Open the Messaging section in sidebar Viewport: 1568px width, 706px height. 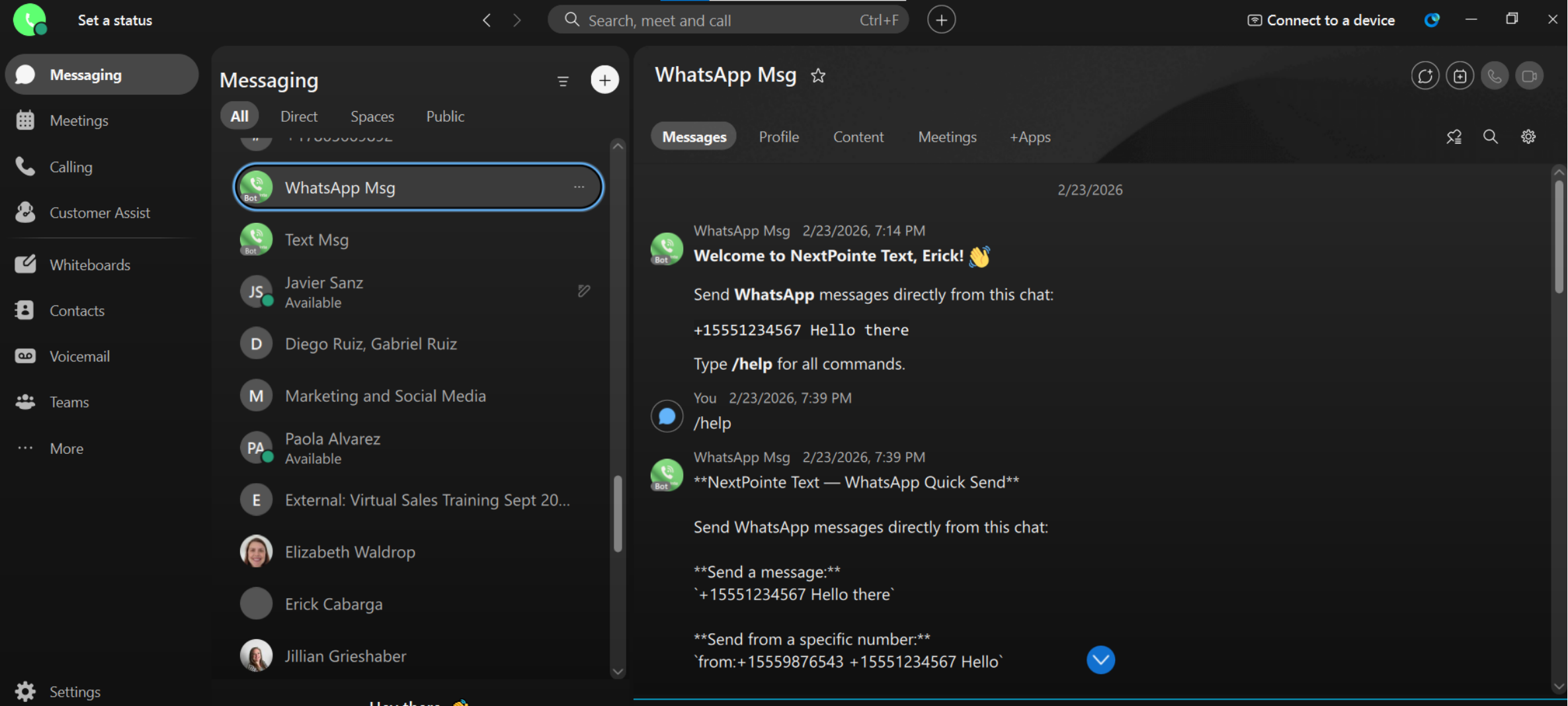[x=102, y=75]
